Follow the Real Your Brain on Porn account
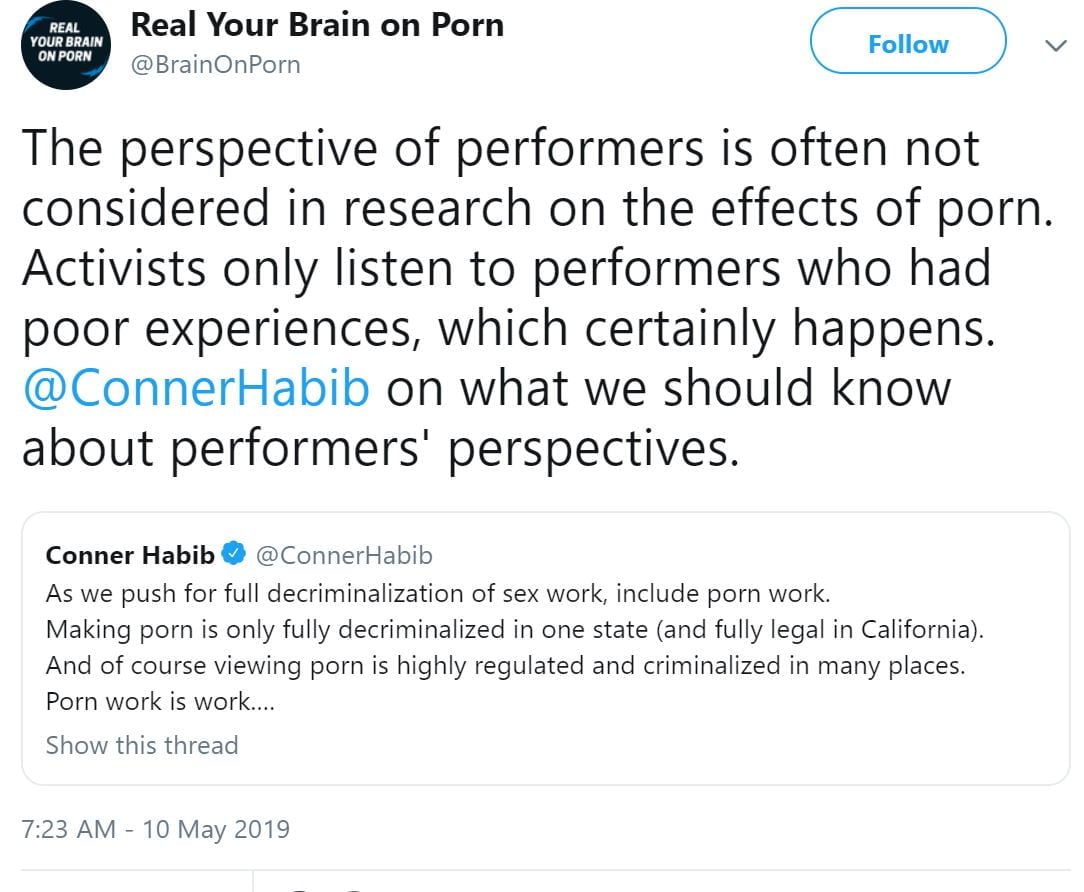Image resolution: width=1084 pixels, height=892 pixels. pos(907,44)
